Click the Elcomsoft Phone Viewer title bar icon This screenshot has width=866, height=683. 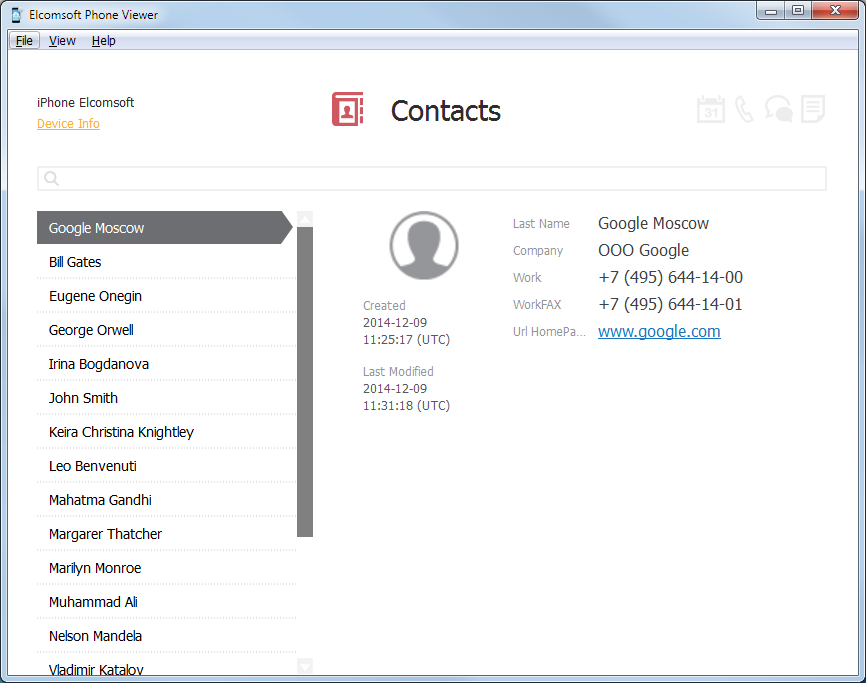[x=18, y=15]
